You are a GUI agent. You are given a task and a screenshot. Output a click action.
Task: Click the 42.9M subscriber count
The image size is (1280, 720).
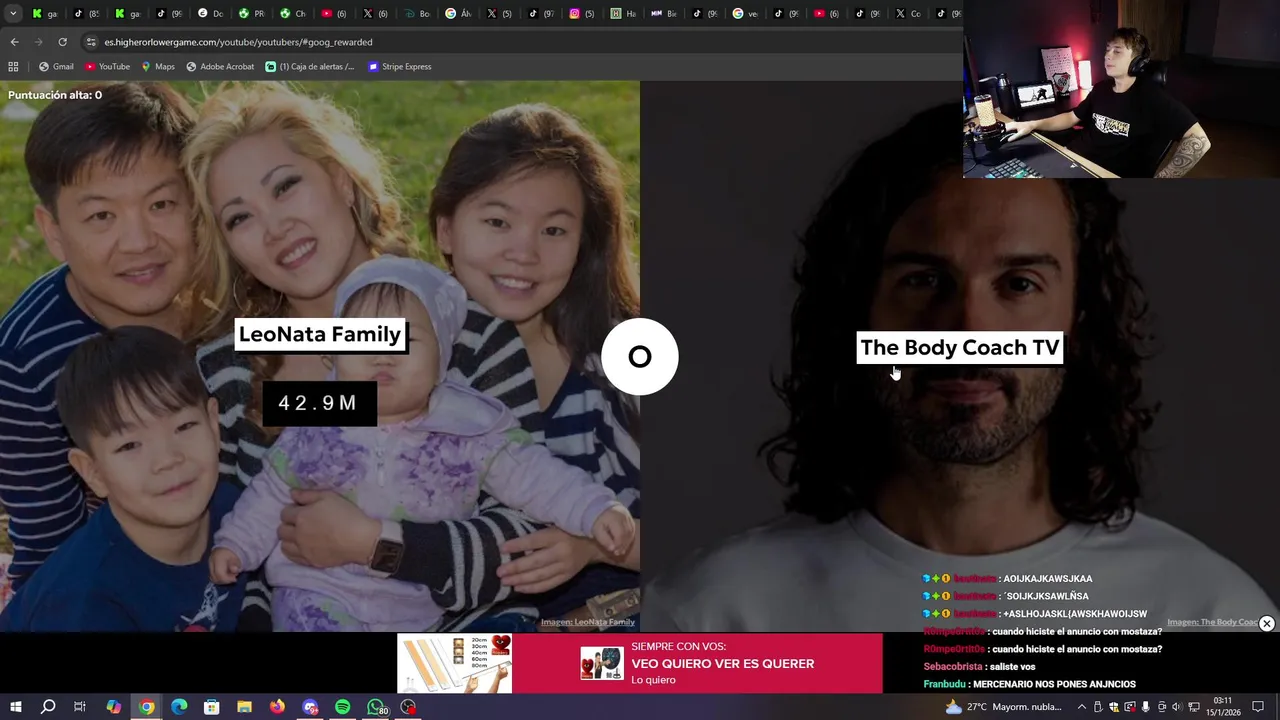pyautogui.click(x=318, y=403)
